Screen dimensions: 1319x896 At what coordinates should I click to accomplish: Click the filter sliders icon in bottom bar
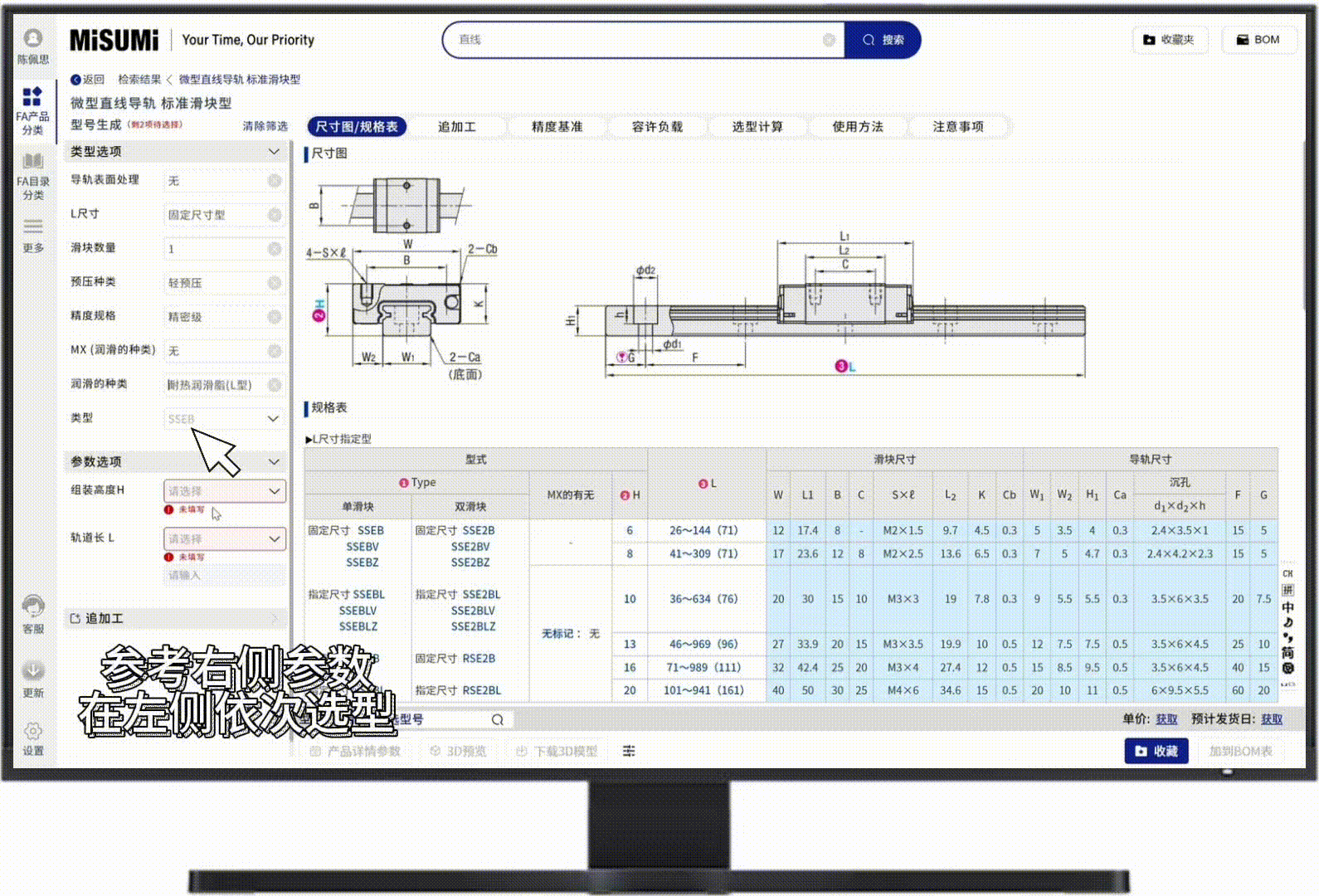click(x=629, y=751)
